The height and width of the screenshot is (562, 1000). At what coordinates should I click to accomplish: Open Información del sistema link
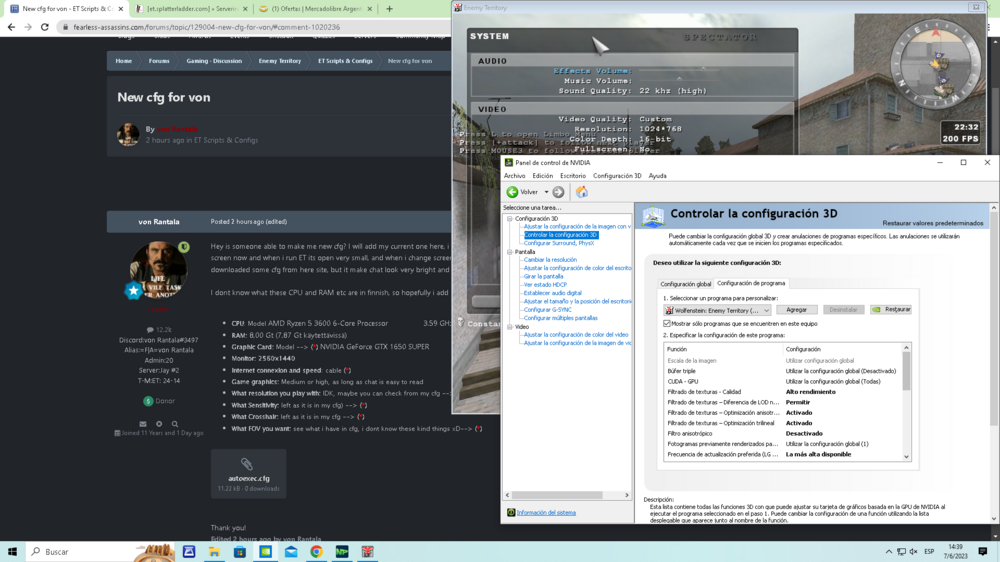point(546,513)
